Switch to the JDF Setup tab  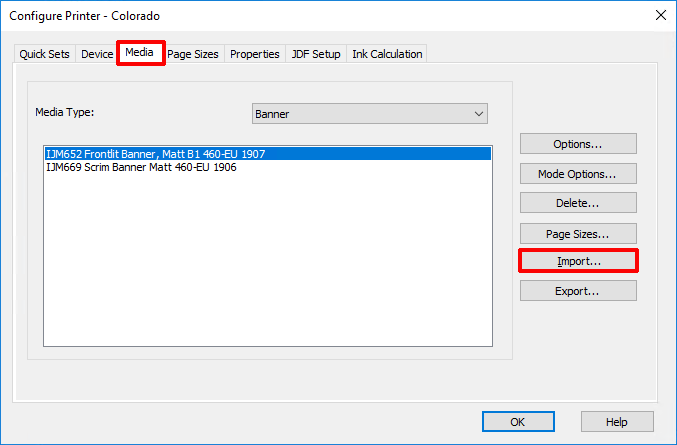pos(316,54)
